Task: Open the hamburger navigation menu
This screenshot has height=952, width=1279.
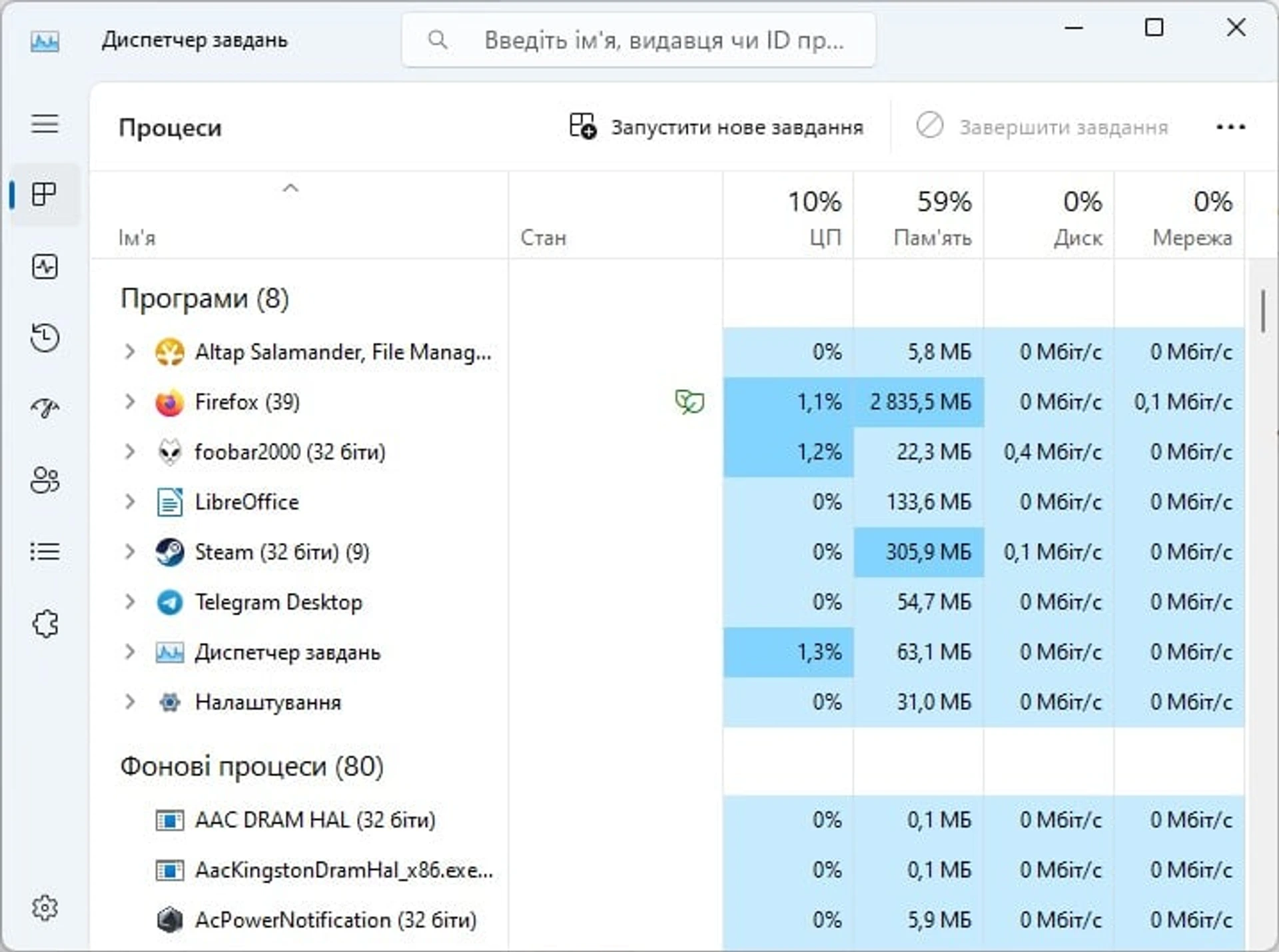Action: (x=45, y=124)
